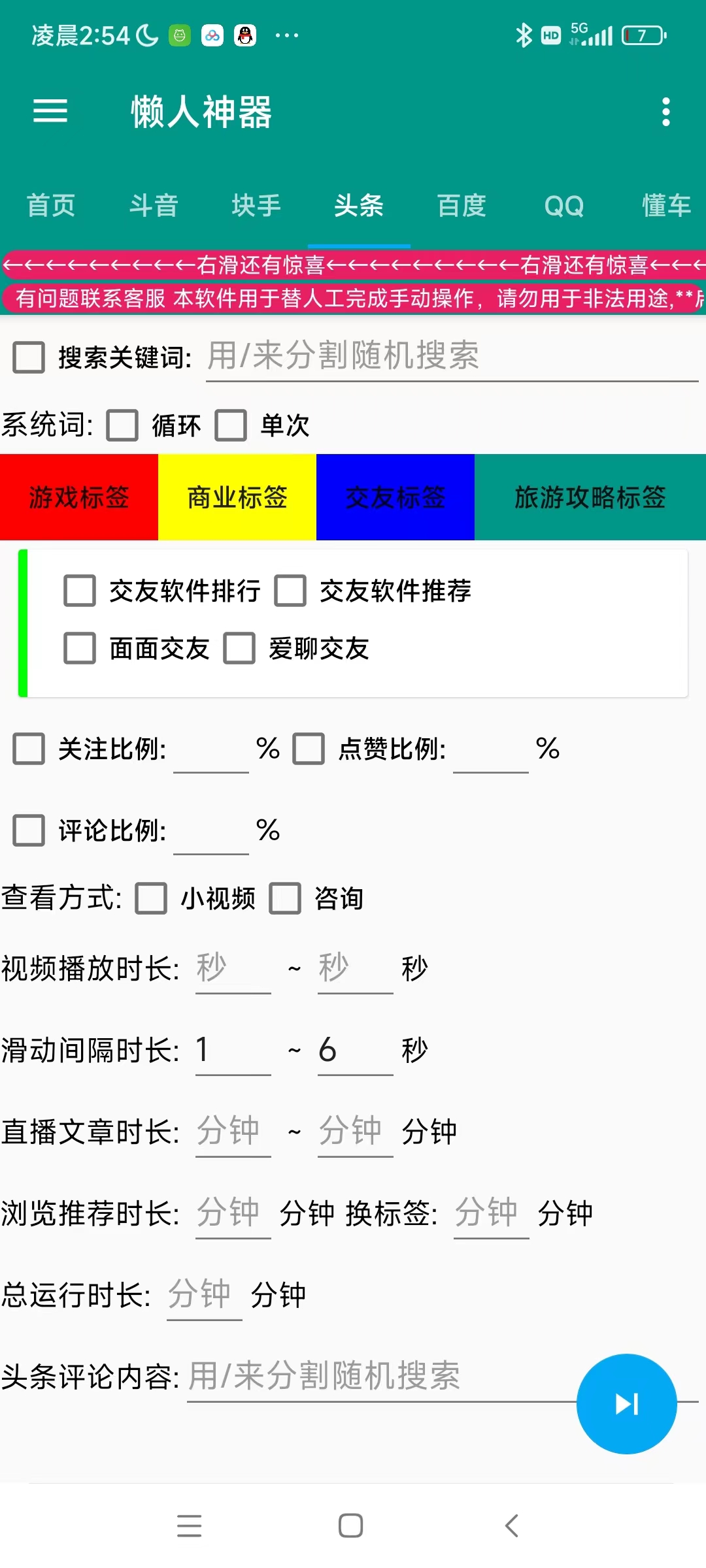Image resolution: width=706 pixels, height=1568 pixels.
Task: Enable the 搜索关键词 checkbox
Action: (27, 357)
